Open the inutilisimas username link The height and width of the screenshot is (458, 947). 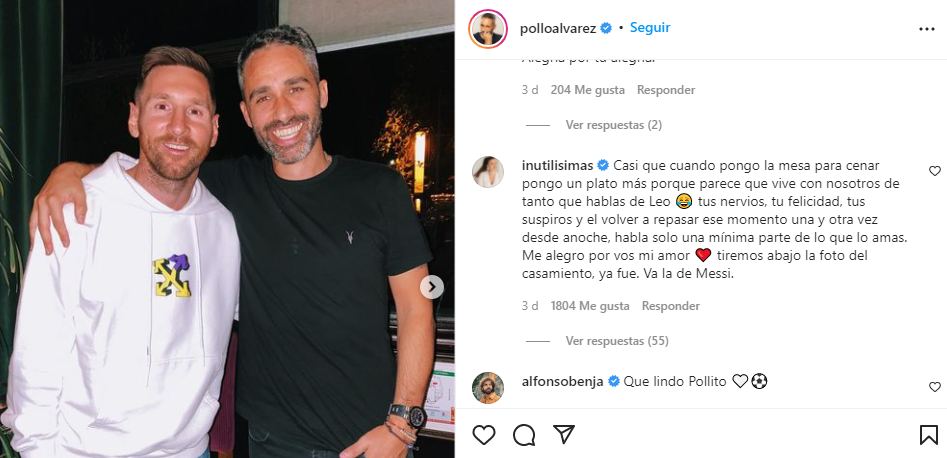(x=557, y=165)
